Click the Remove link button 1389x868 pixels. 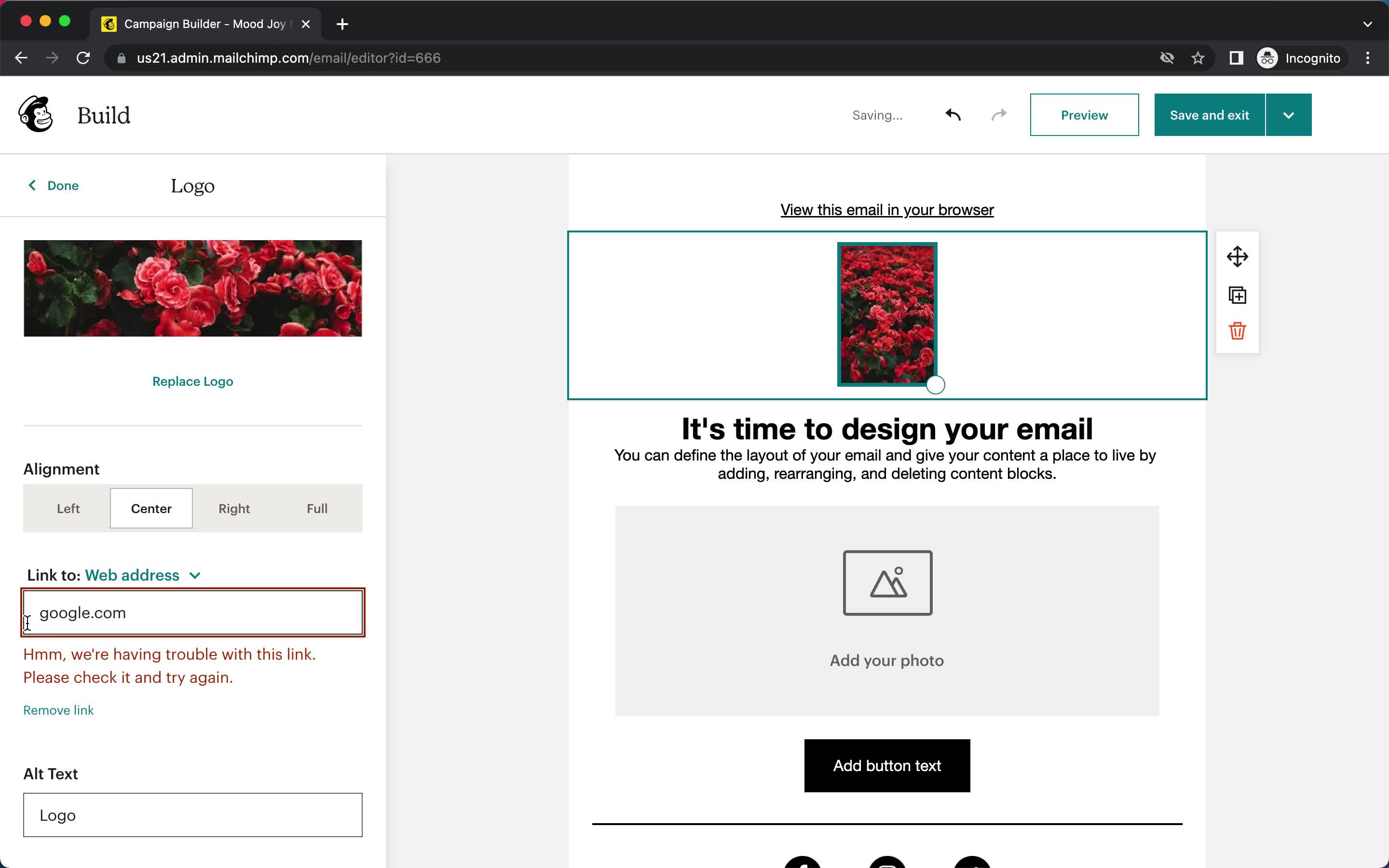[x=58, y=710]
